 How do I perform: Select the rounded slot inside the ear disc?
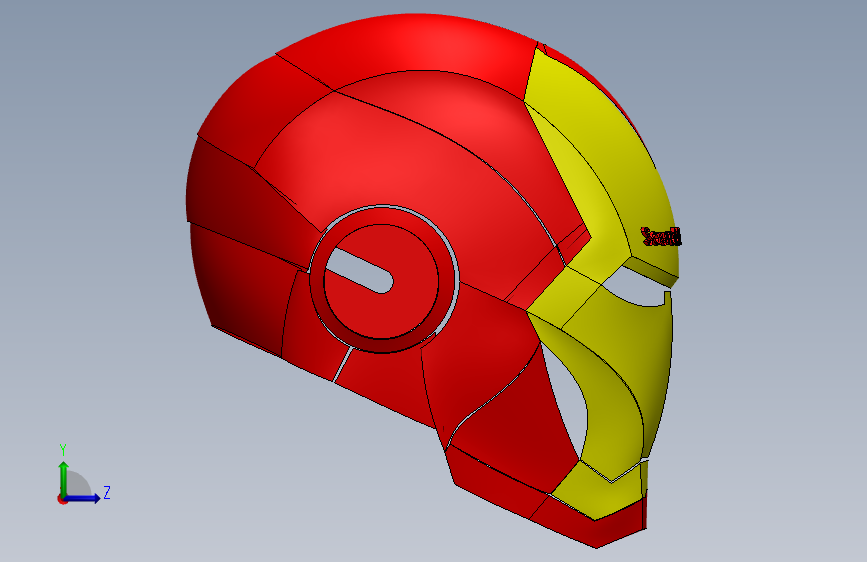point(359,270)
